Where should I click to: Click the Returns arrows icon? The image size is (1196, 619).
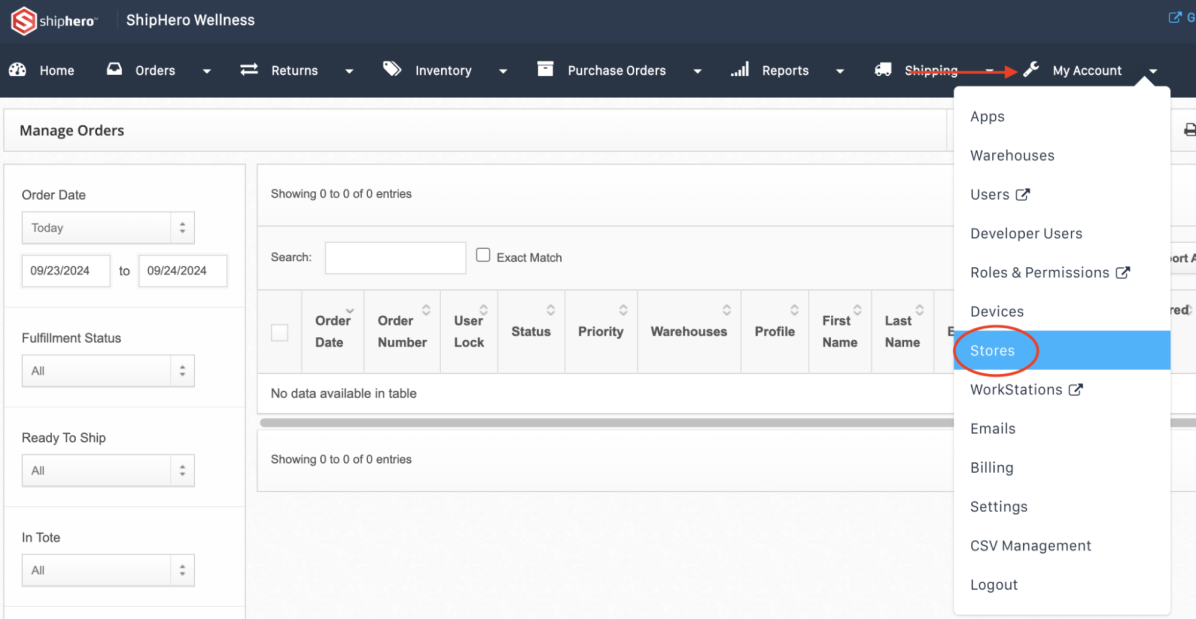[249, 70]
